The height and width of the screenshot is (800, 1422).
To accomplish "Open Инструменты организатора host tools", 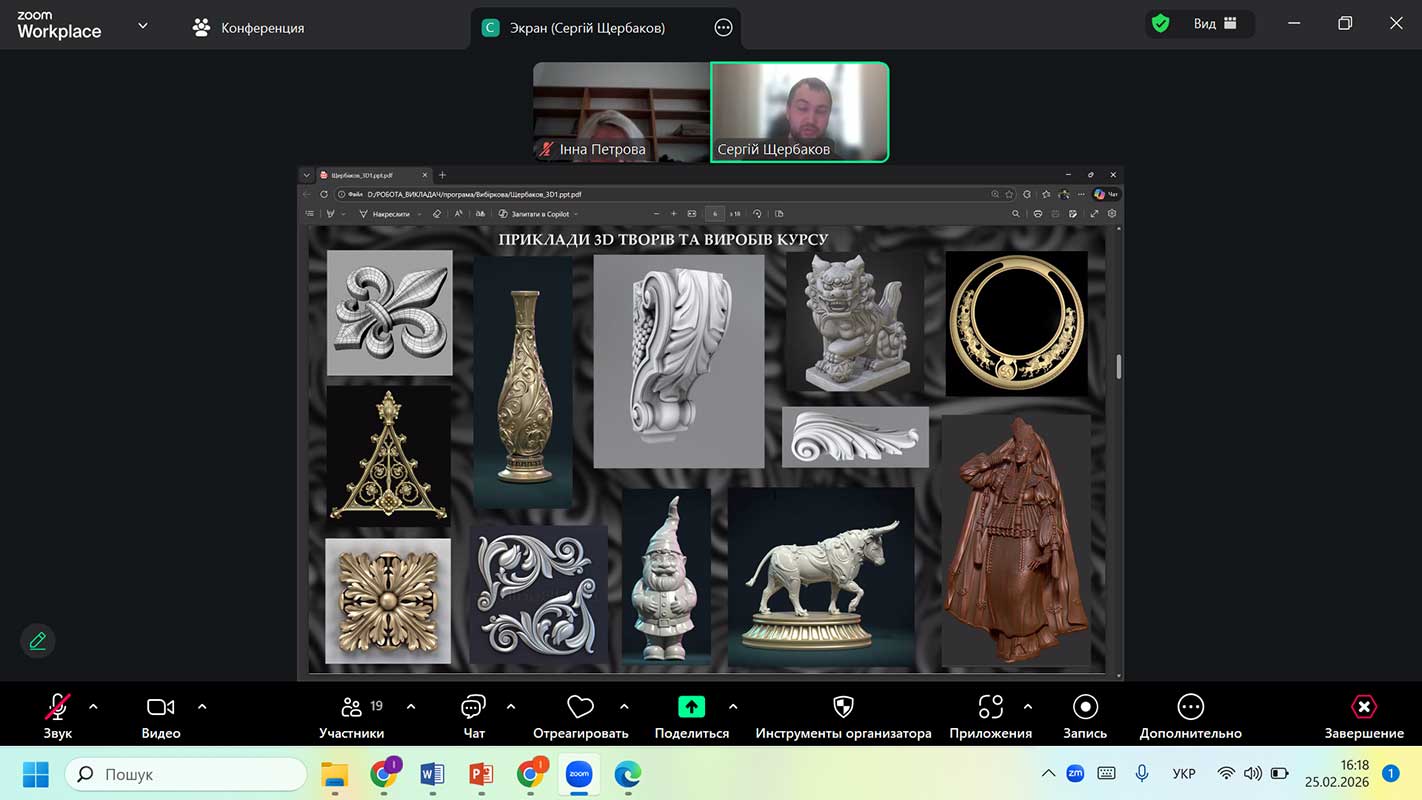I will [x=843, y=708].
